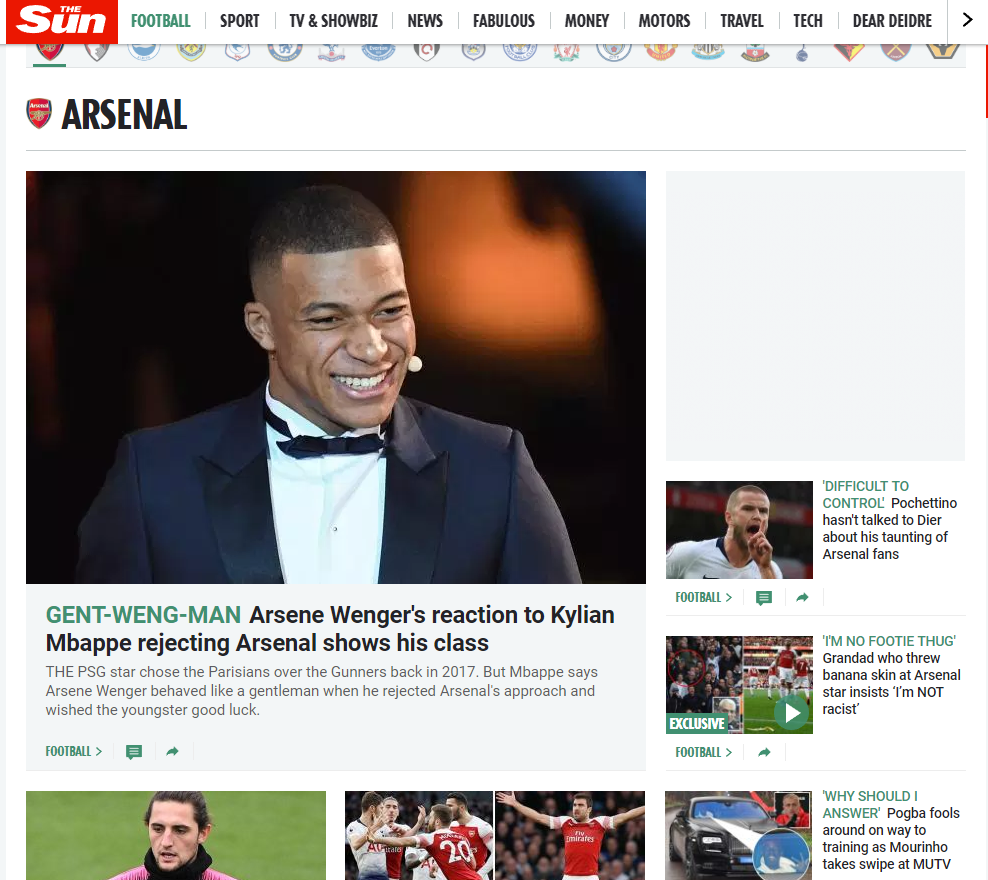Select the Cardiff City crest in club row
The width and height of the screenshot is (988, 880).
(x=238, y=52)
